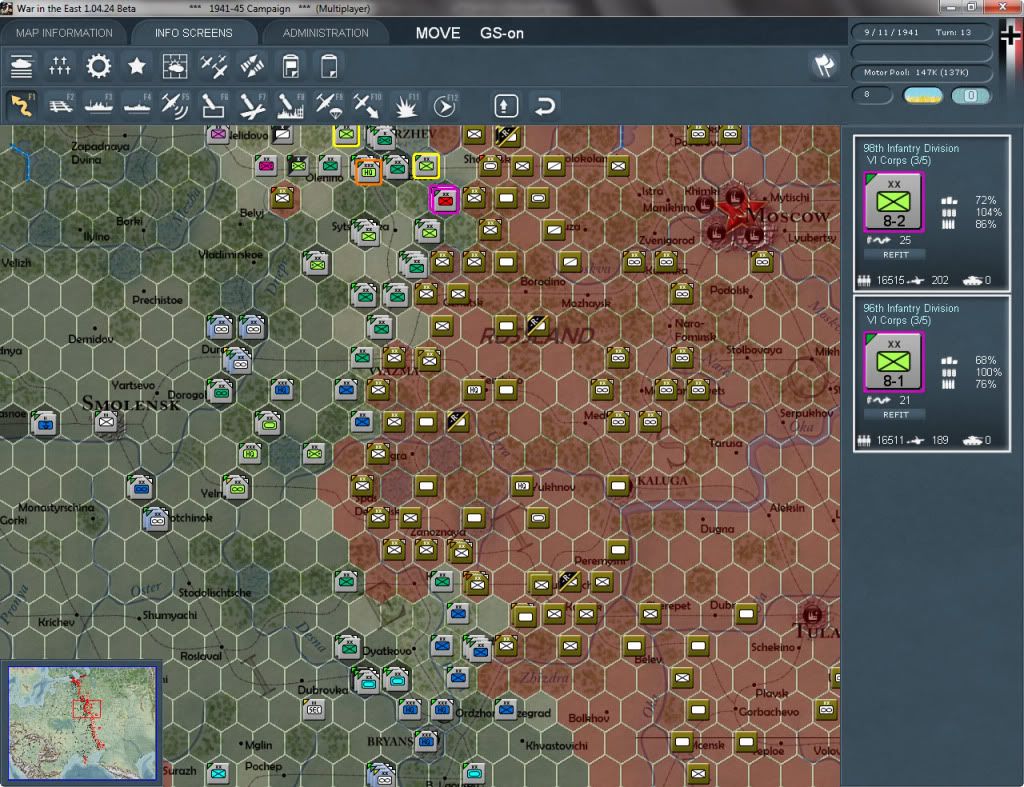Viewport: 1024px width, 787px height.
Task: Click REFIT on the 96th Infantry Division
Action: [x=895, y=415]
